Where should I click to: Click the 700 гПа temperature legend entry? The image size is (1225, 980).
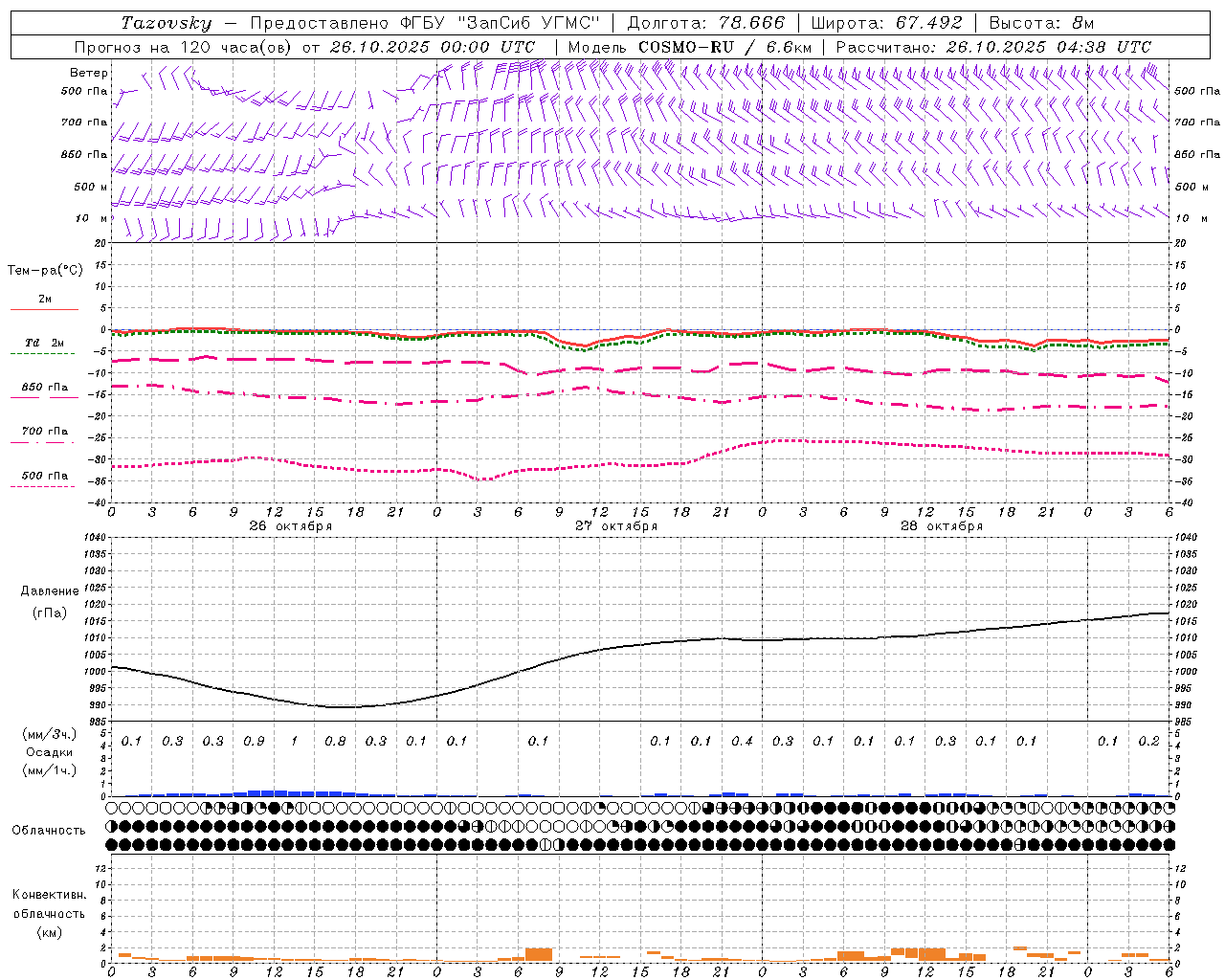coord(44,432)
